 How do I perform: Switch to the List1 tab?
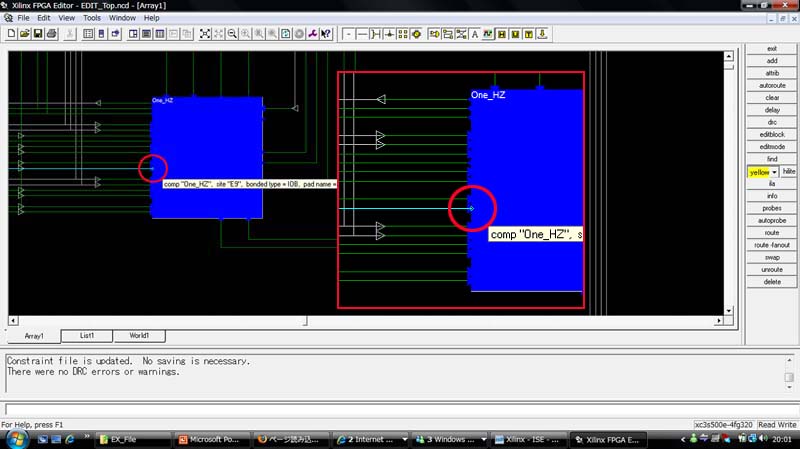point(87,336)
